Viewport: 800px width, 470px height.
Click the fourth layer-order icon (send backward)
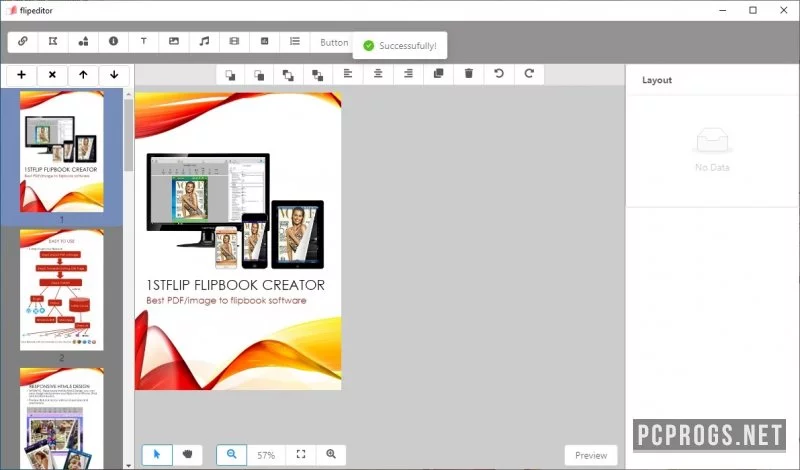[317, 75]
